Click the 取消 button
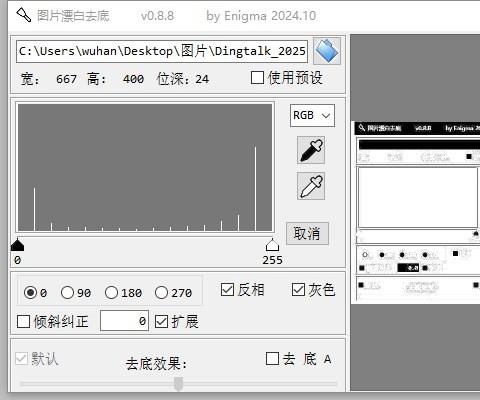Viewport: 480px width, 400px height. (307, 233)
